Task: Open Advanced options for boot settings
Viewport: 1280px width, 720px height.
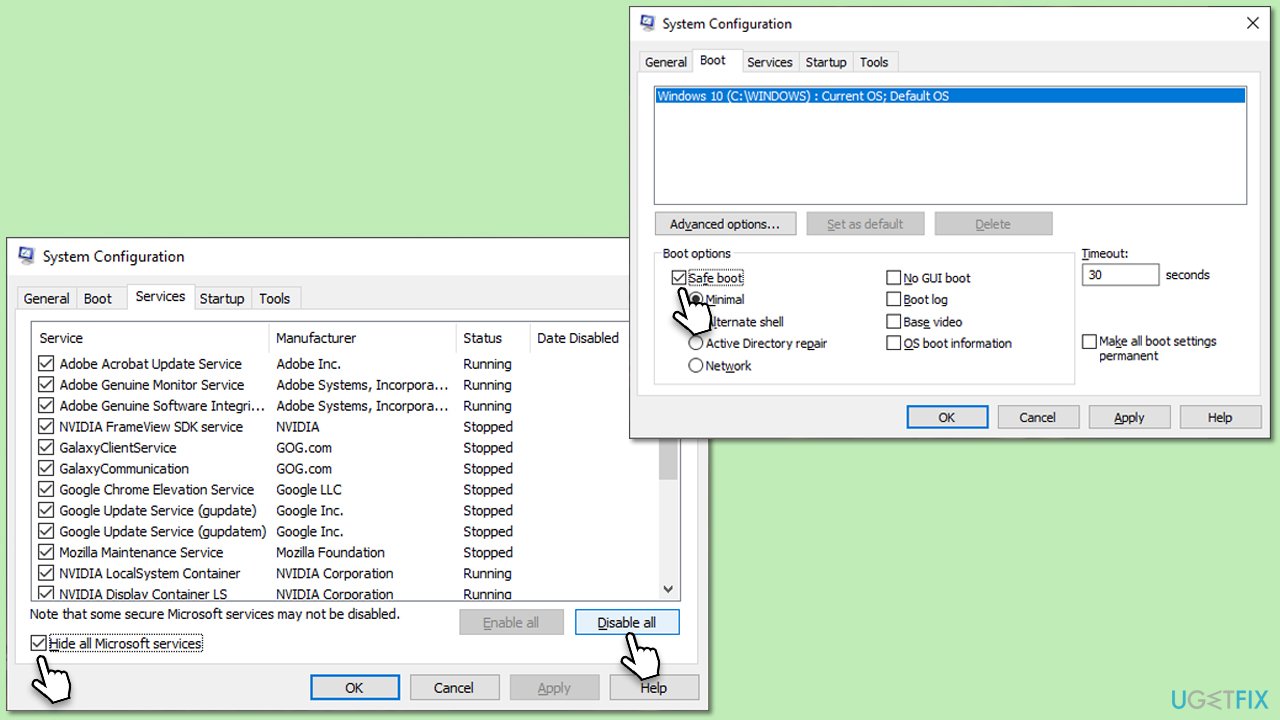Action: [x=725, y=223]
